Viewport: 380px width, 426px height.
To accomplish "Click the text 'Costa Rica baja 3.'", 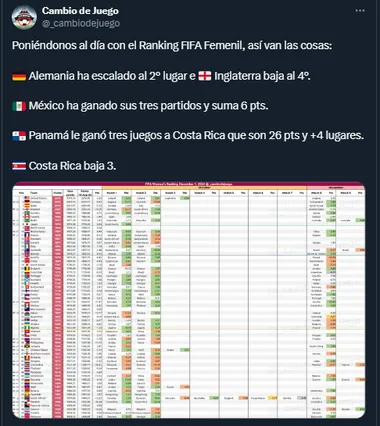I will [x=72, y=166].
